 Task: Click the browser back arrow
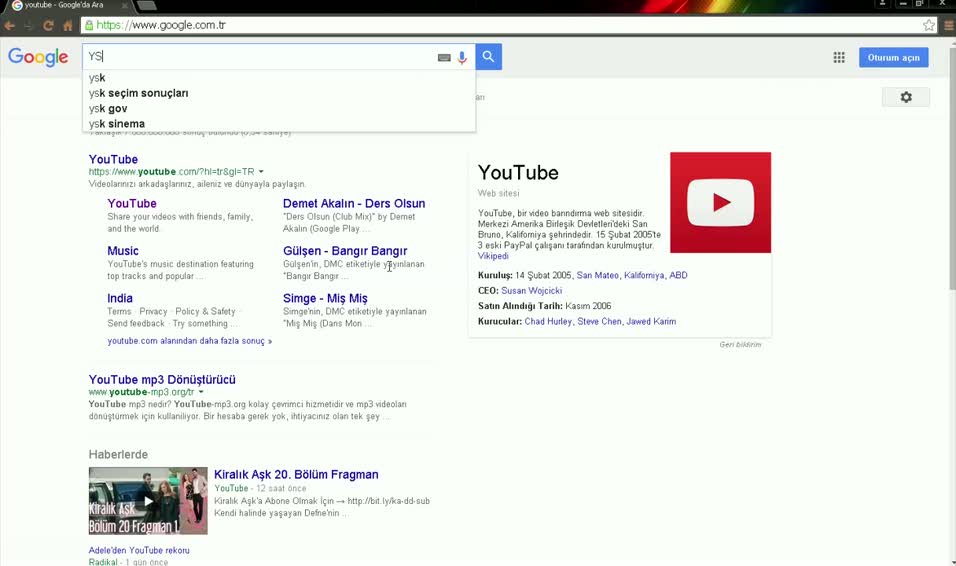(x=9, y=25)
